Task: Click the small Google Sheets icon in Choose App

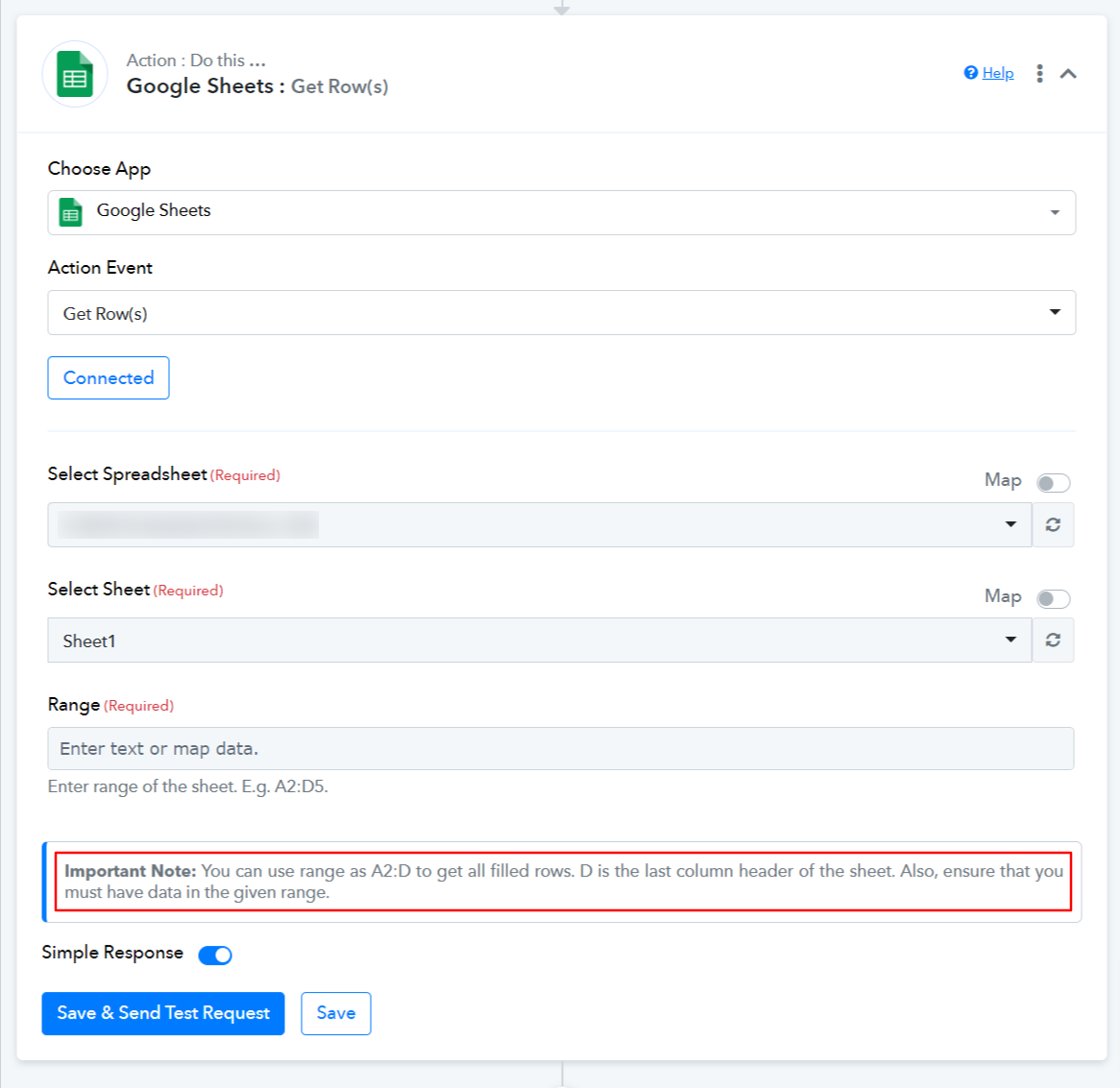Action: (70, 212)
